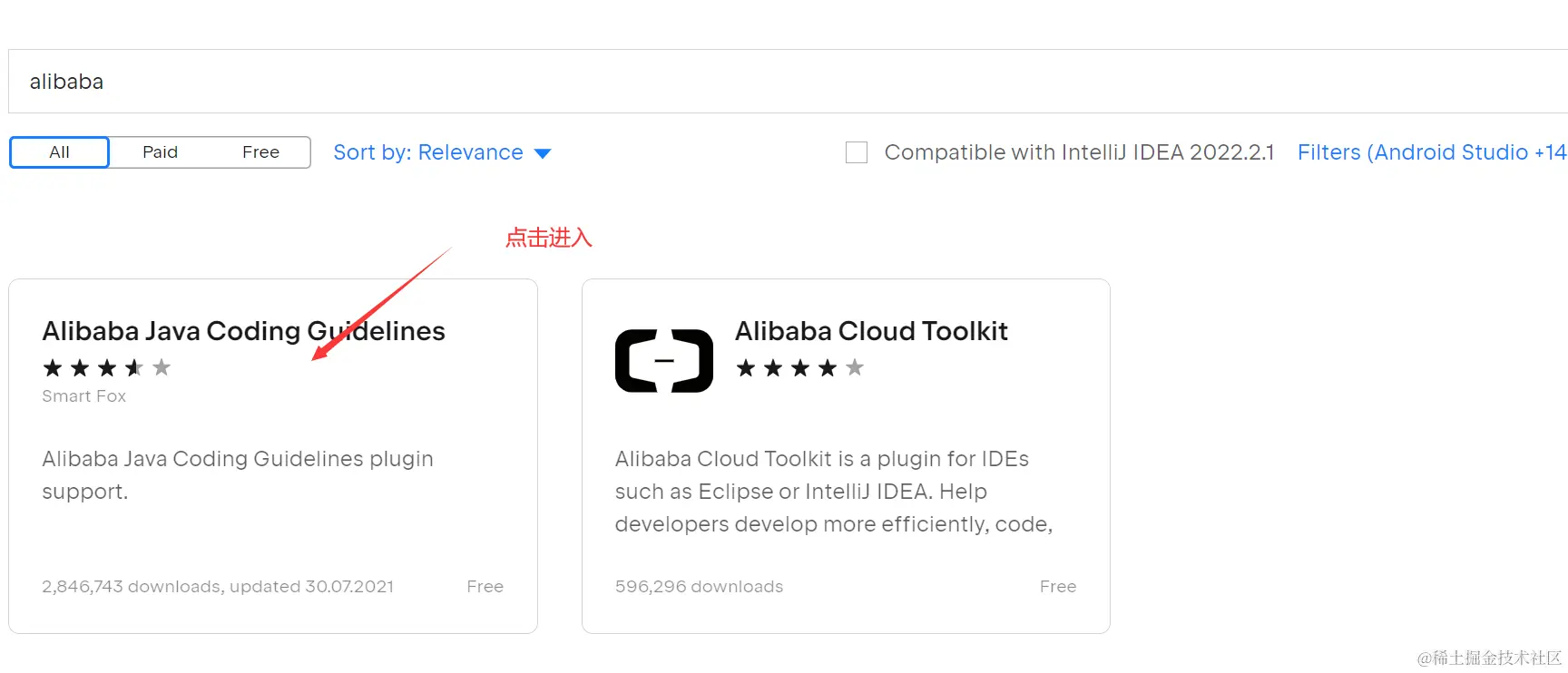Click star rating of Alibaba Java Coding Guidelines
Image resolution: width=1568 pixels, height=673 pixels.
107,367
